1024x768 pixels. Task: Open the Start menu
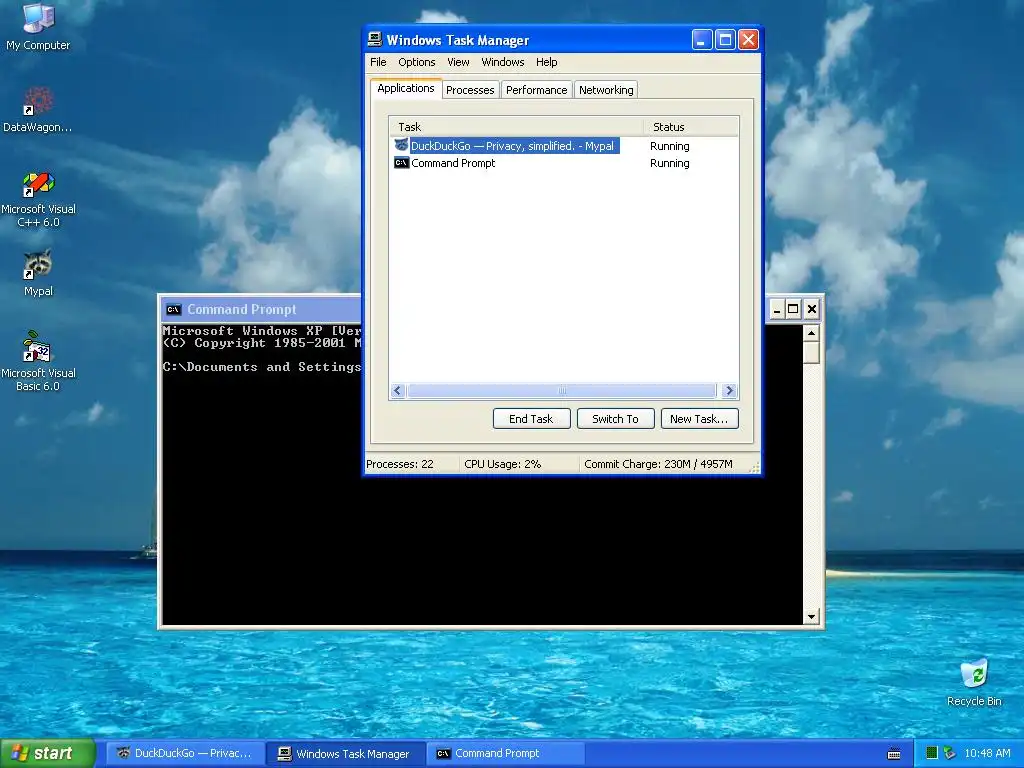tap(47, 753)
